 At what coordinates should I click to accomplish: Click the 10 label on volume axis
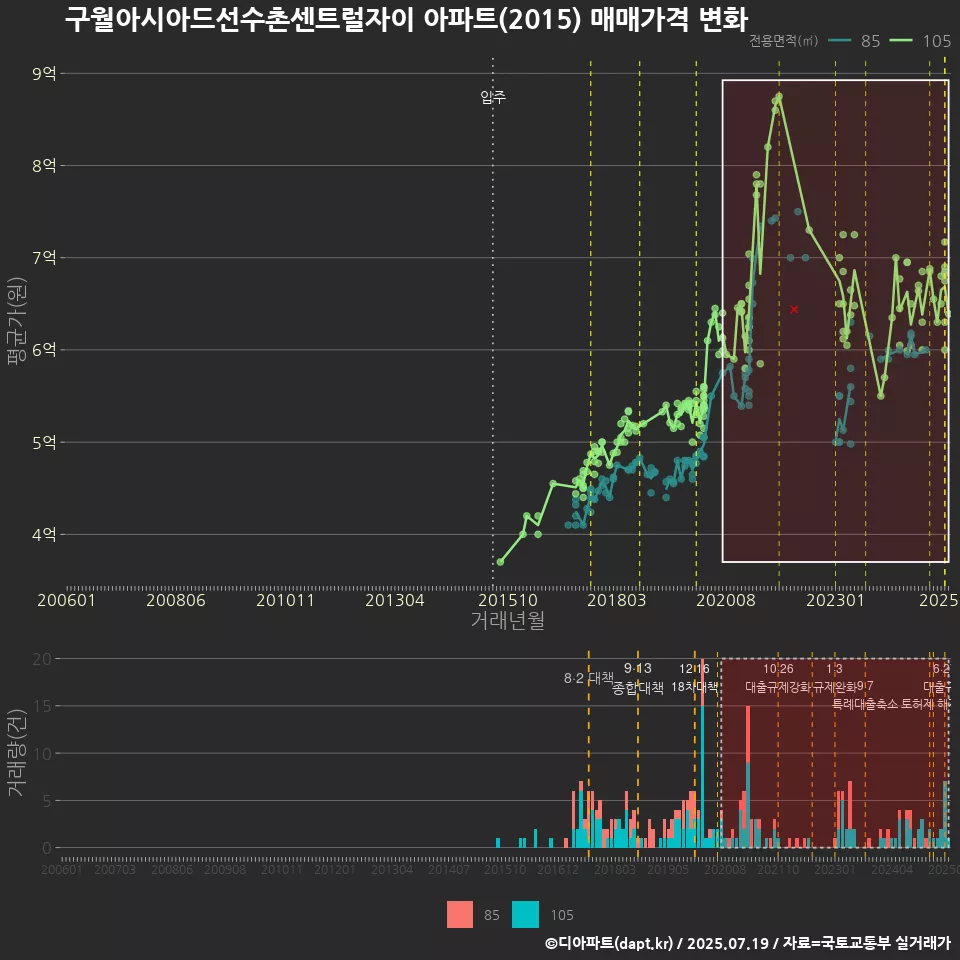(42, 754)
